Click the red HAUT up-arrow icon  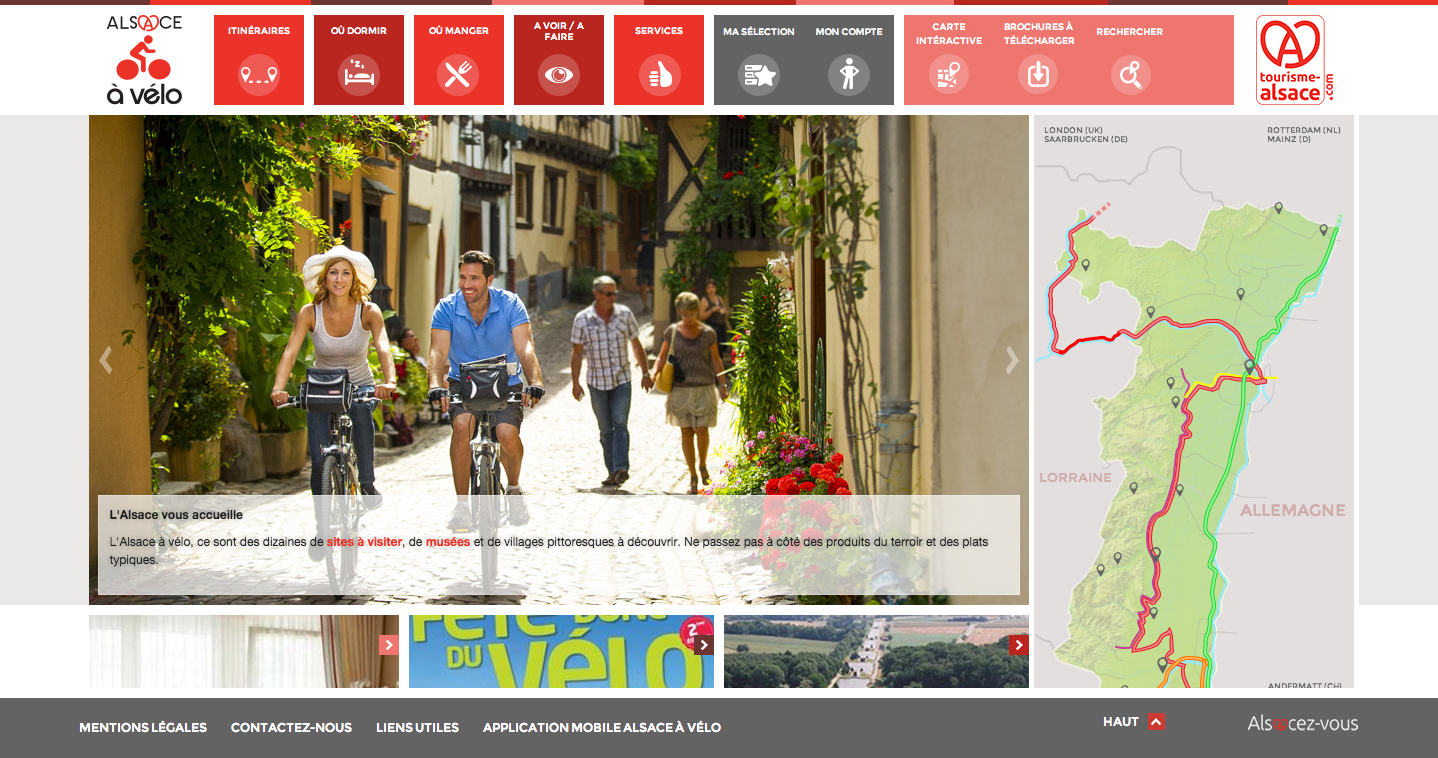[x=1156, y=722]
